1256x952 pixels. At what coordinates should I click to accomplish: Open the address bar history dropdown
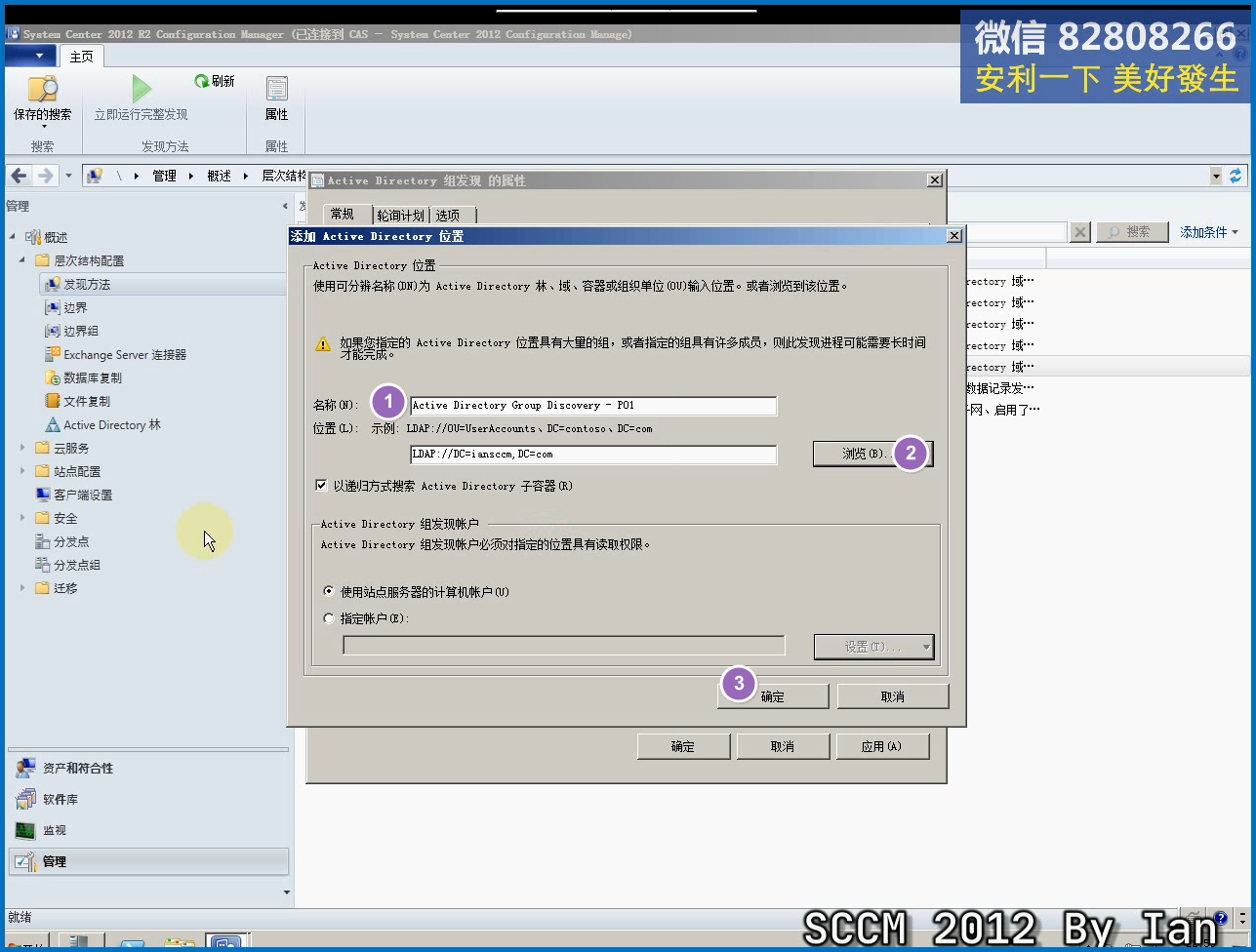tap(1215, 176)
